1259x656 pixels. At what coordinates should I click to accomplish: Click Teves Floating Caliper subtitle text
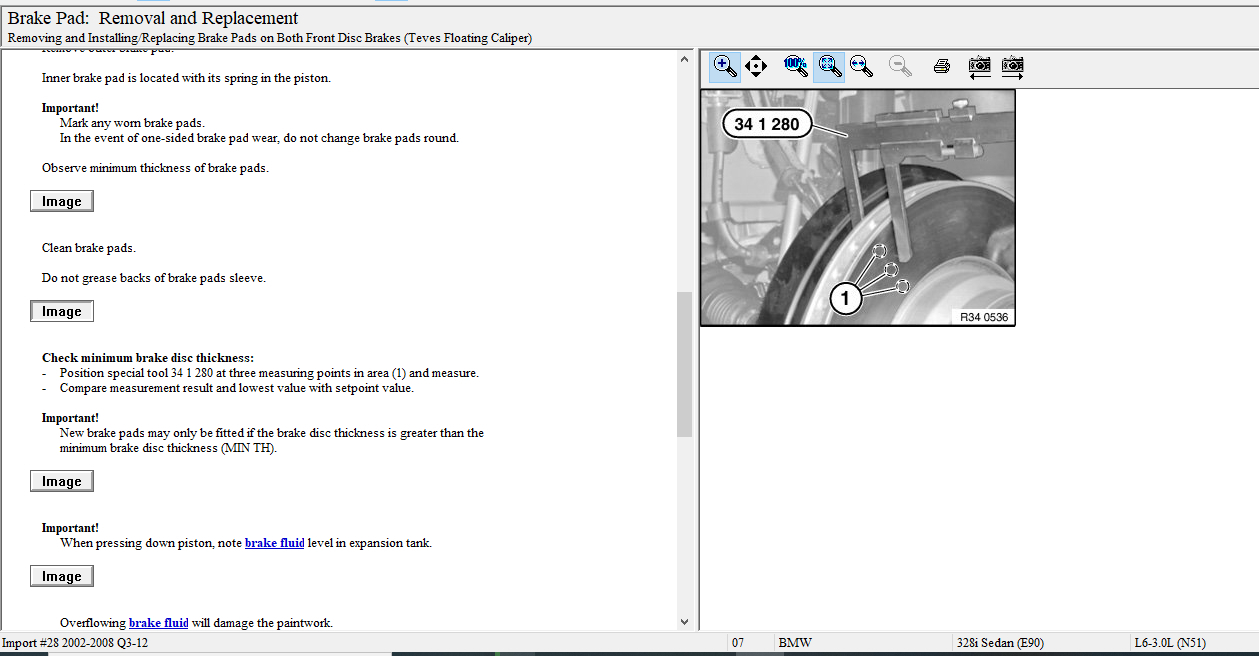point(270,38)
